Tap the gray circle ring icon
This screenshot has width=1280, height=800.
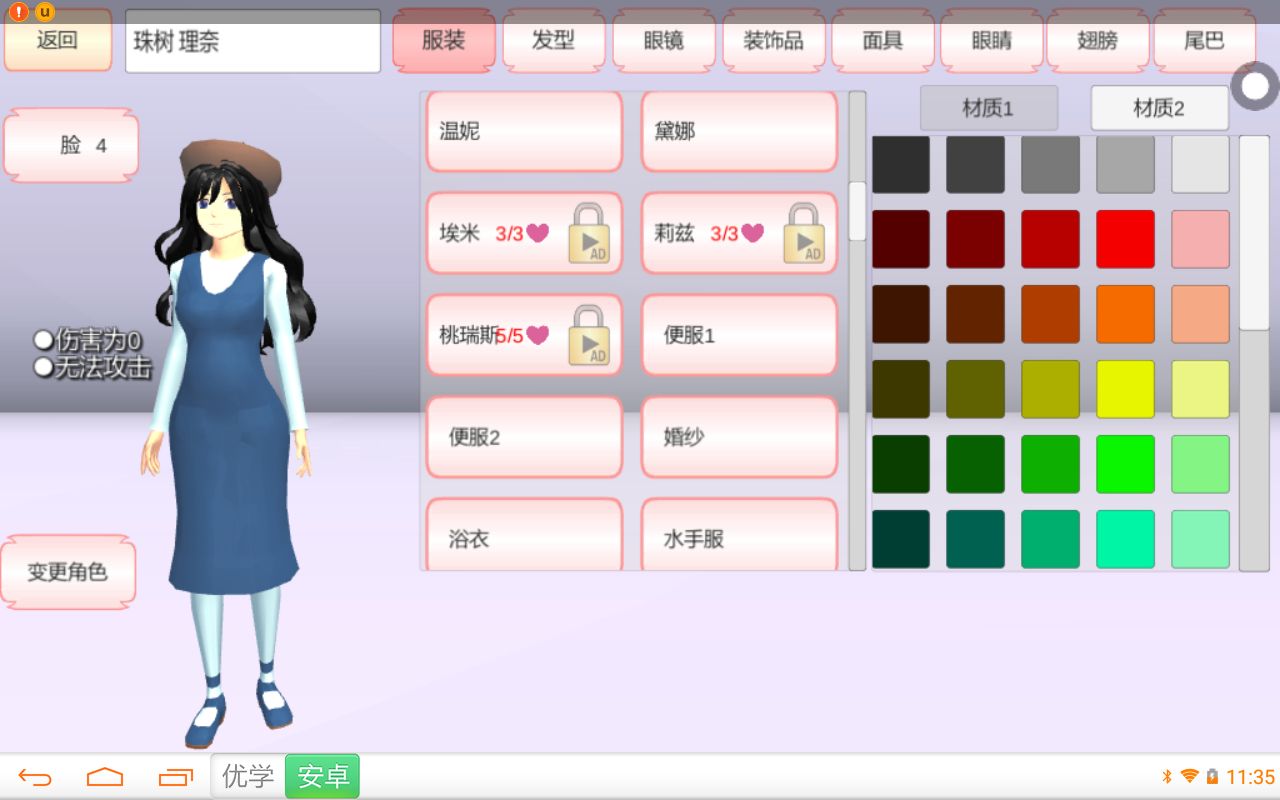click(x=1254, y=86)
